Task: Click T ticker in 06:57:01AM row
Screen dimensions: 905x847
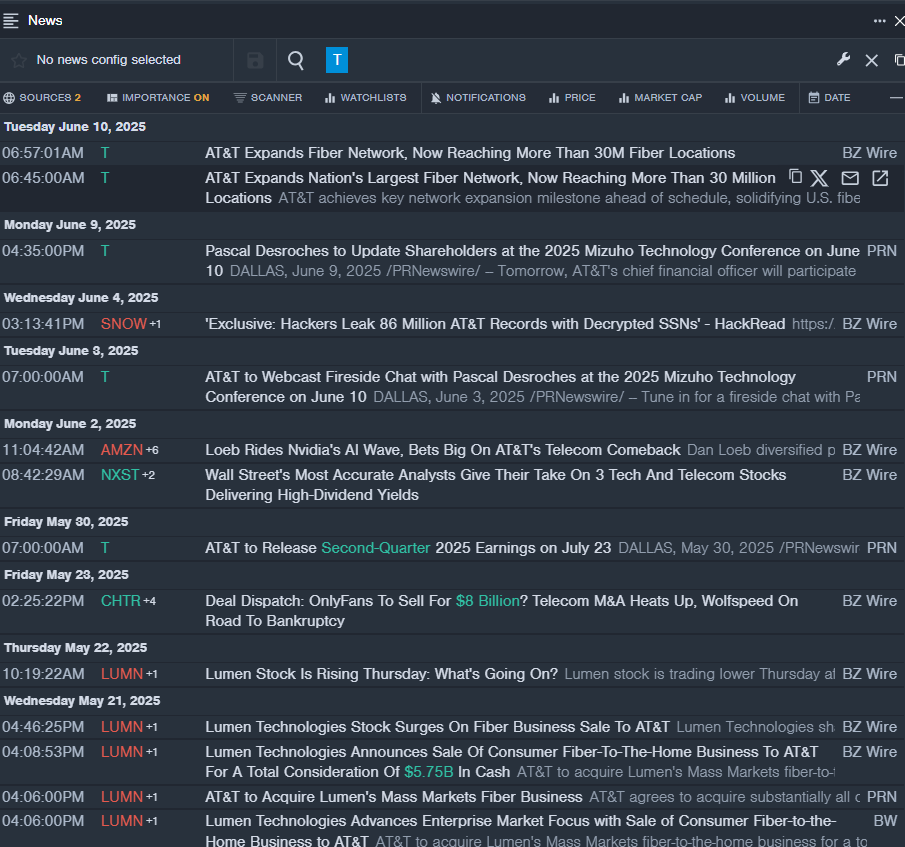Action: [x=104, y=153]
